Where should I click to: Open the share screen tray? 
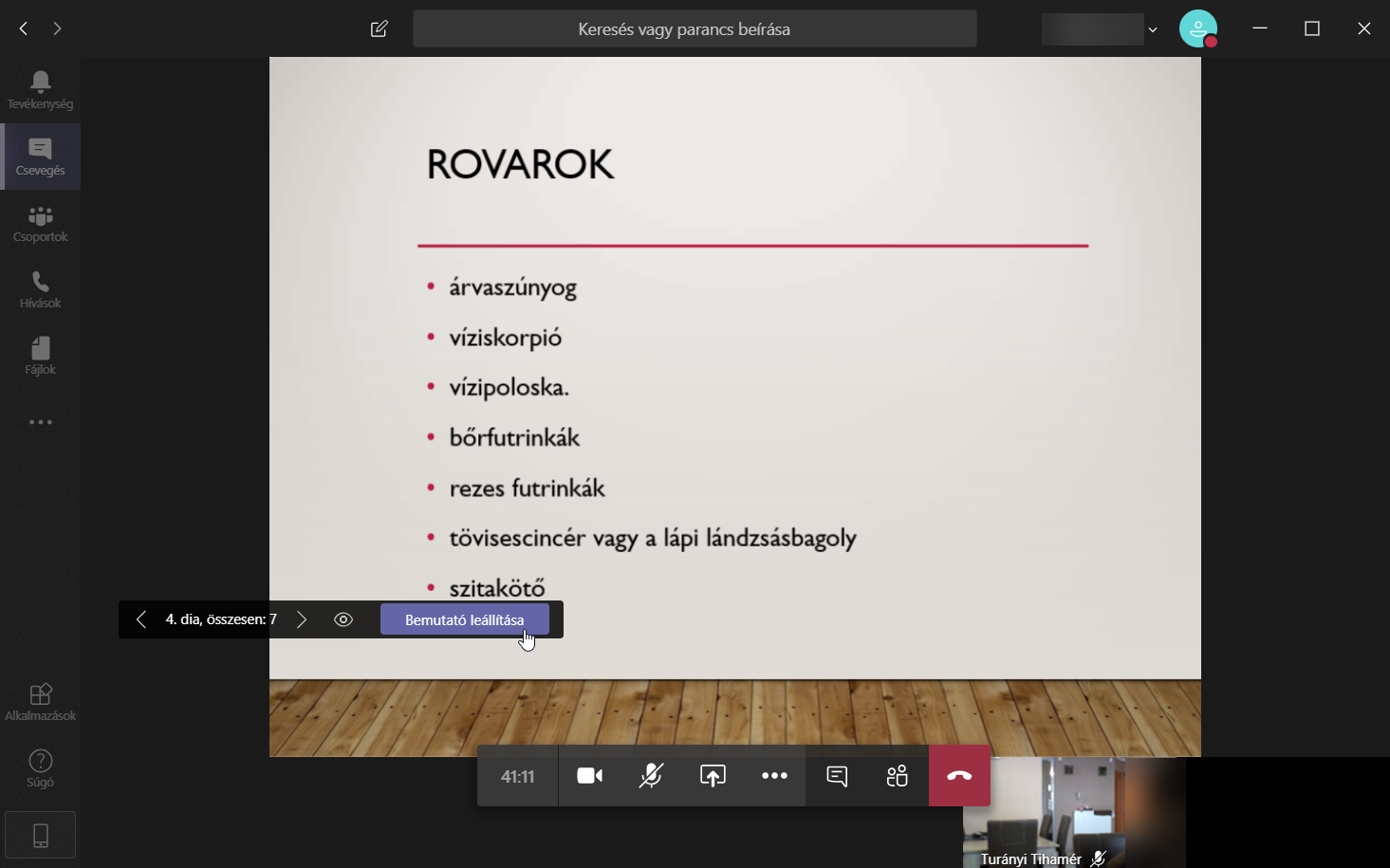tap(713, 776)
